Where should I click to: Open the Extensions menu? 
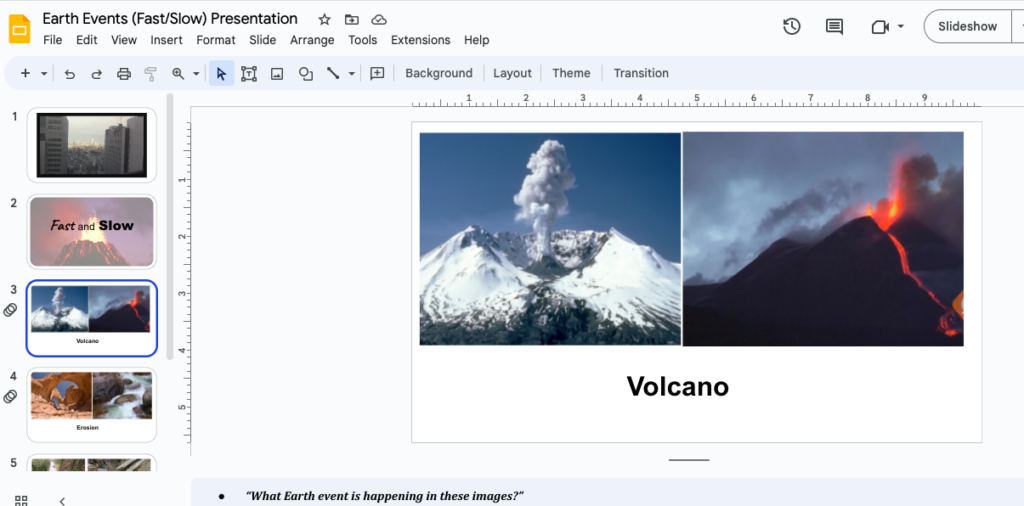click(x=420, y=40)
